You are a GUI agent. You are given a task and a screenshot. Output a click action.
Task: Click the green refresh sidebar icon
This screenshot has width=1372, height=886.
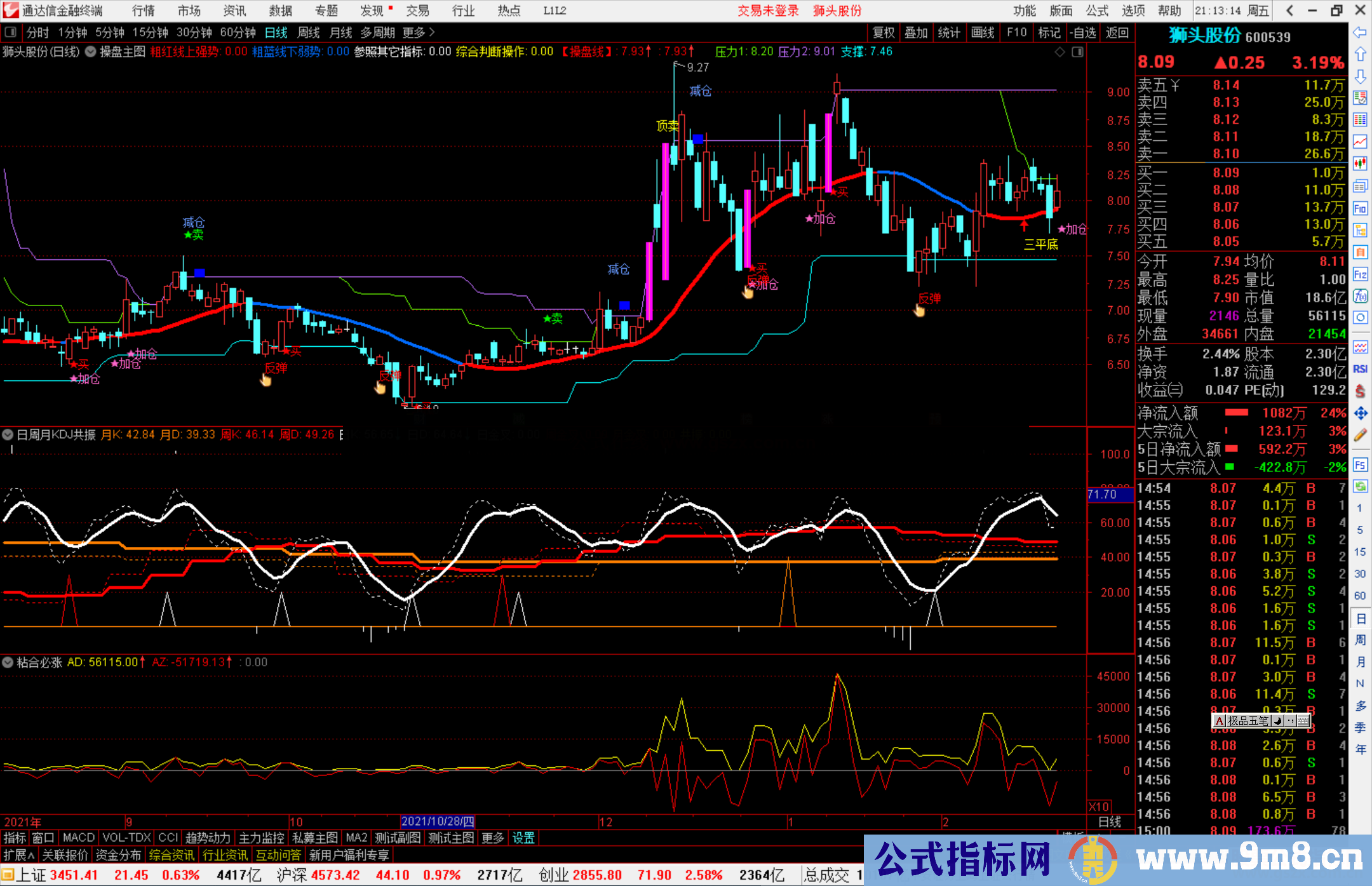tap(1360, 487)
